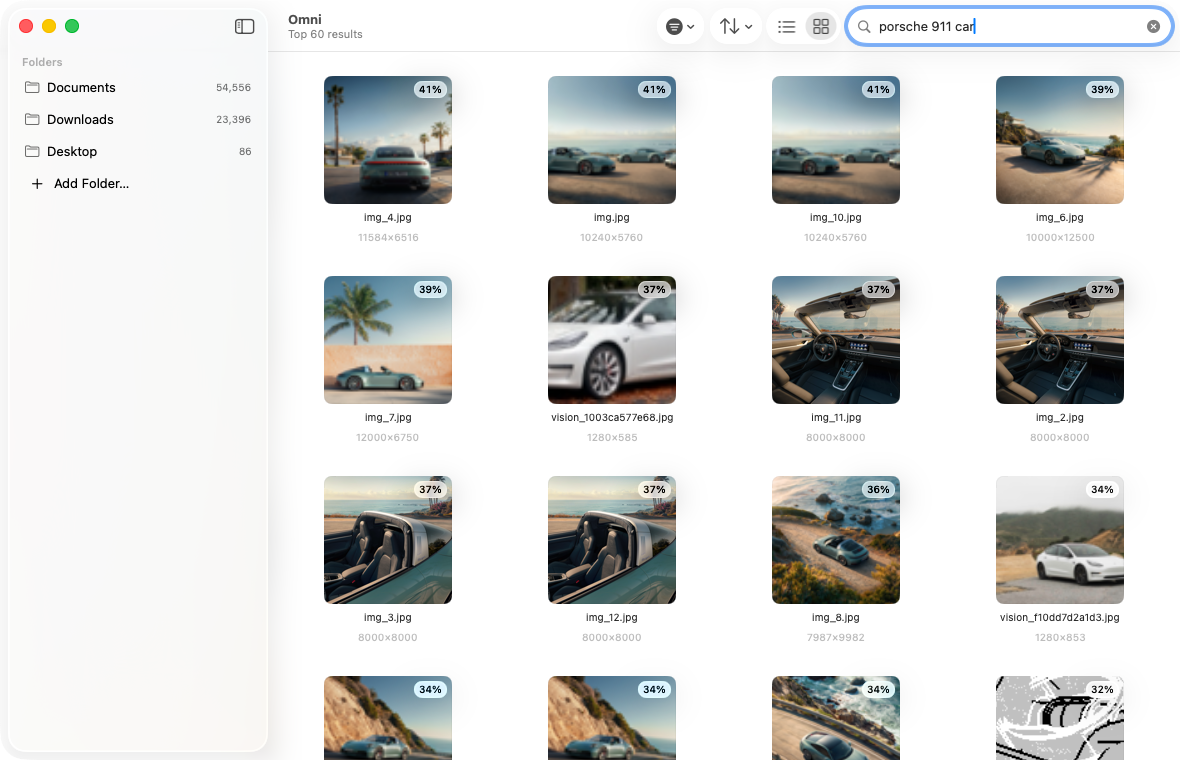Switch to list view

point(786,26)
